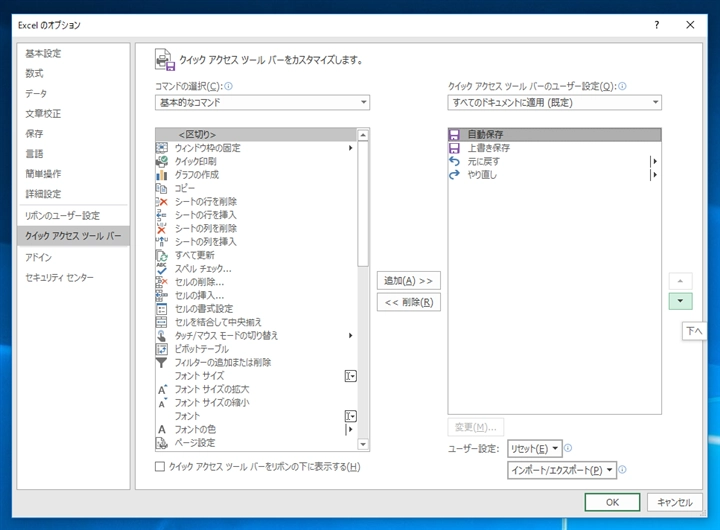Open the リセット dropdown button

click(x=534, y=449)
